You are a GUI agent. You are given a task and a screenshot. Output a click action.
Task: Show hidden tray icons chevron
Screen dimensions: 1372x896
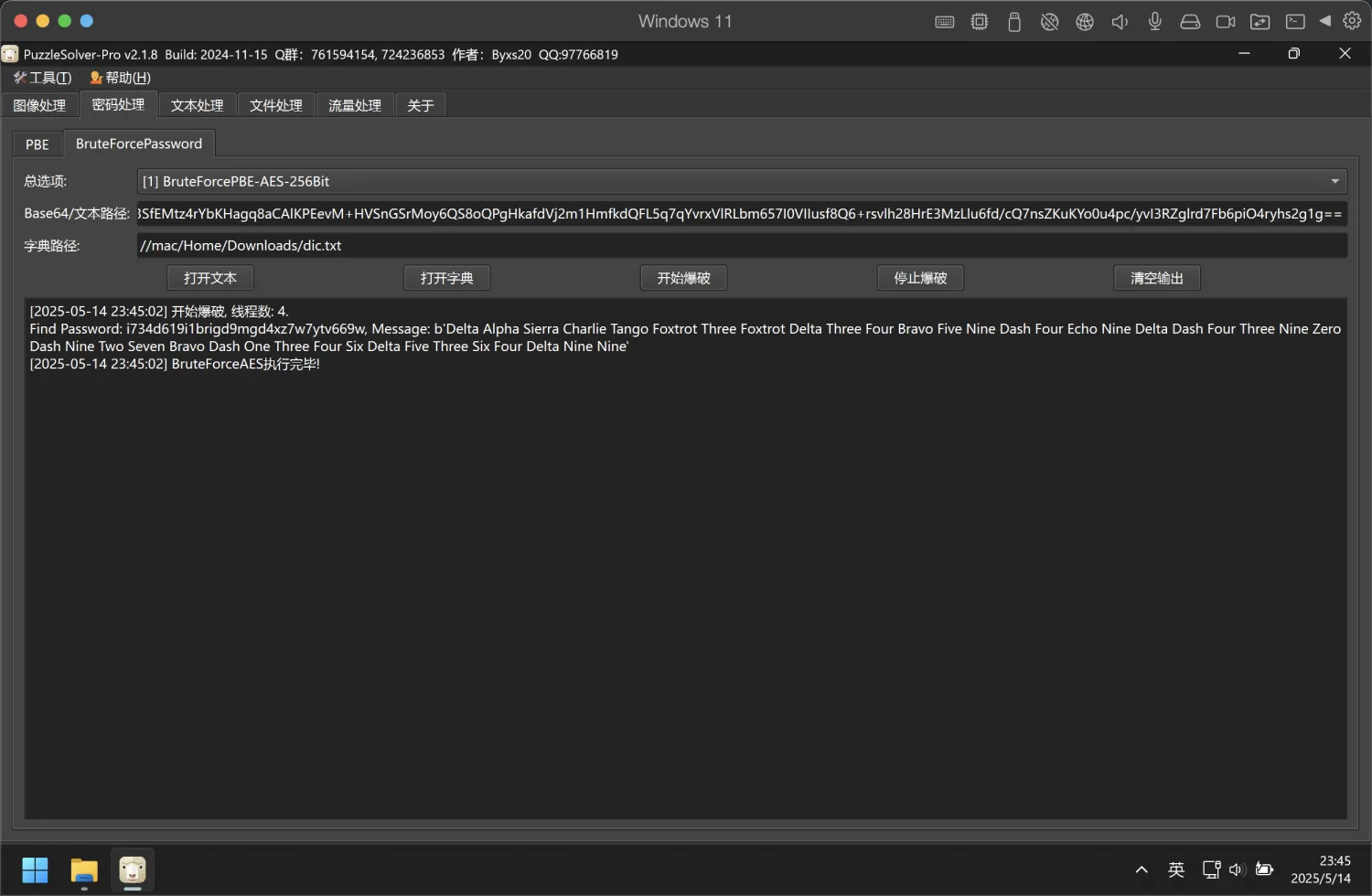point(1142,869)
